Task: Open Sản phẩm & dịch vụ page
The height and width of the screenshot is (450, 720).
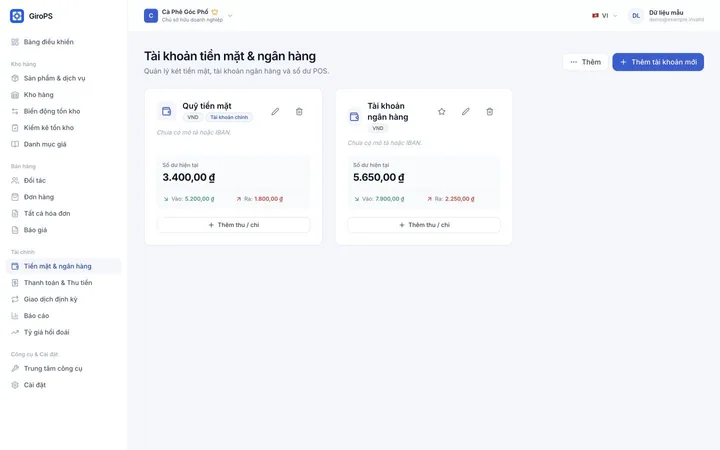Action: [63, 78]
